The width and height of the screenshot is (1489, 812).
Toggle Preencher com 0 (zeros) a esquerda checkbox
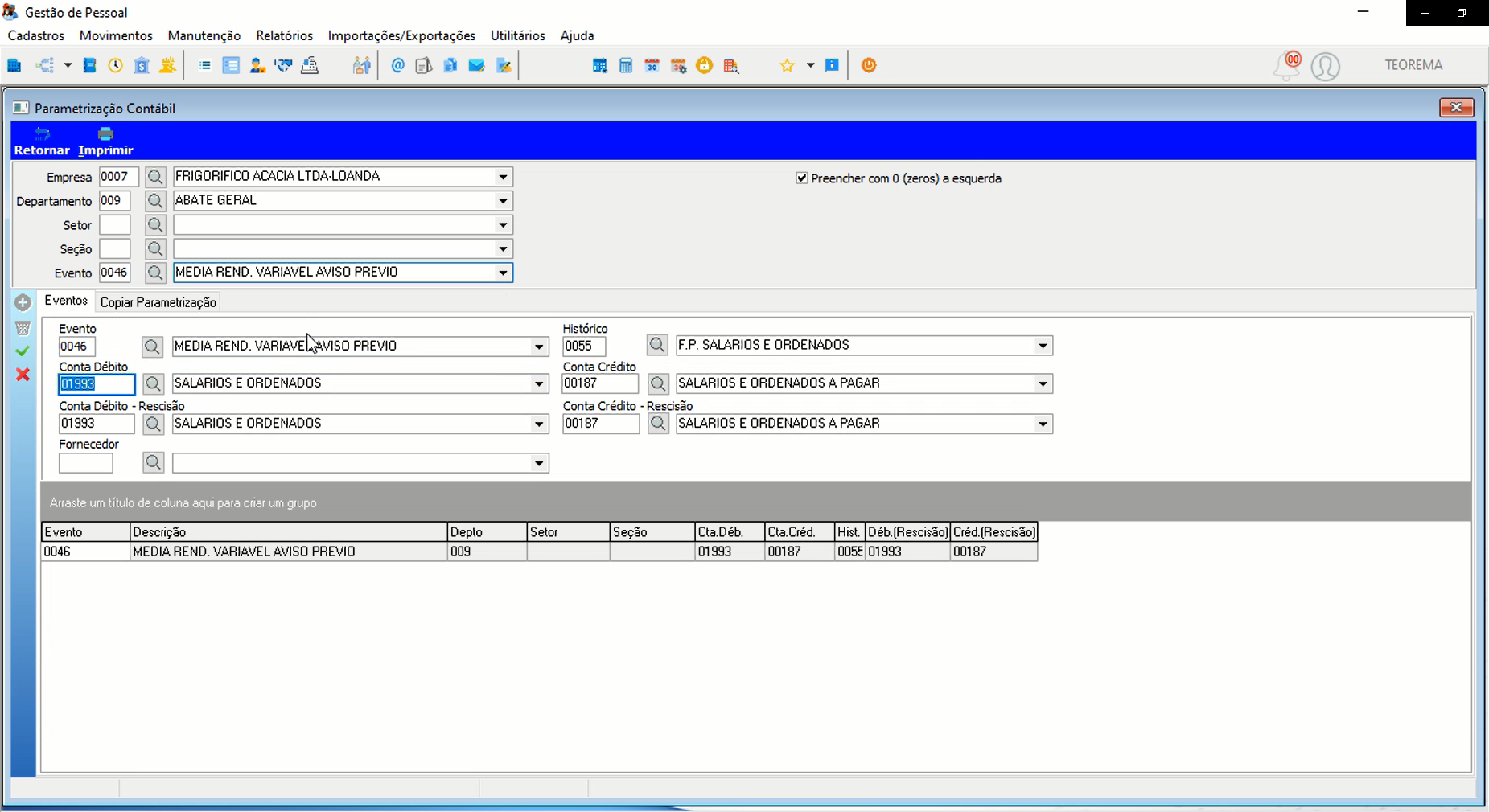click(x=801, y=178)
